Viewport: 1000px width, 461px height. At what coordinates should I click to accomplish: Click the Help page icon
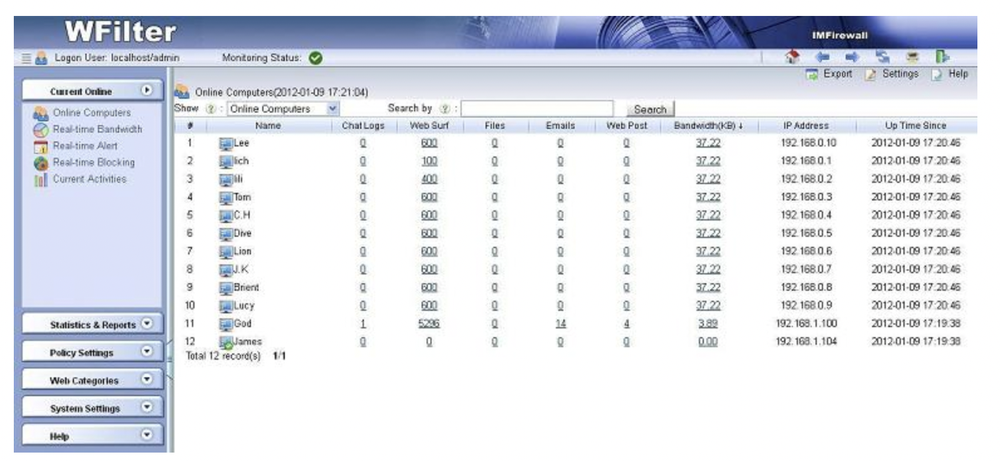[936, 75]
